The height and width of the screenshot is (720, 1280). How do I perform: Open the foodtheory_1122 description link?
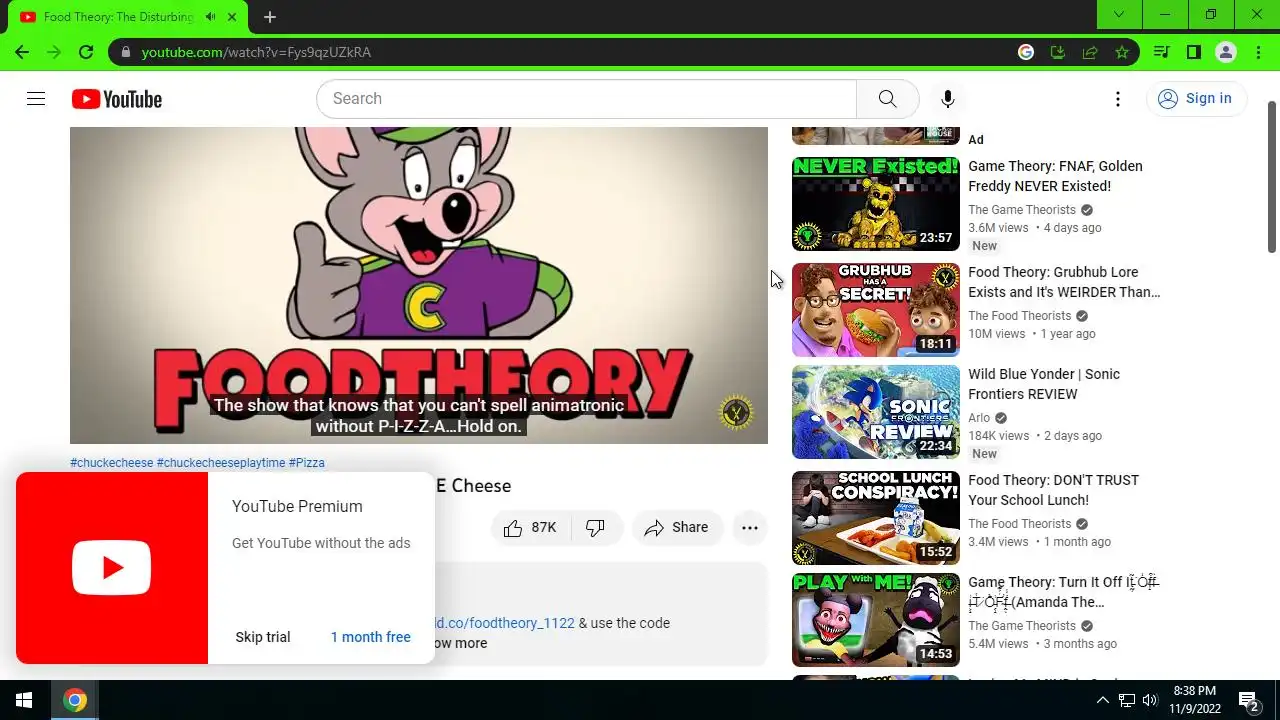504,623
